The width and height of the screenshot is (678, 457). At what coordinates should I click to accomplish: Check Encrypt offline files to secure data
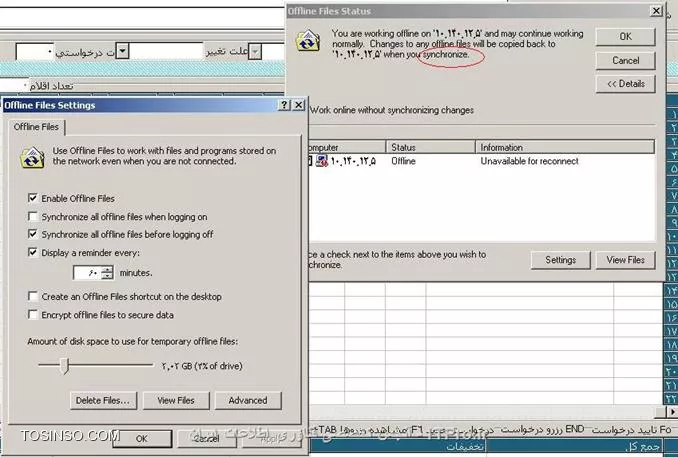coord(32,314)
